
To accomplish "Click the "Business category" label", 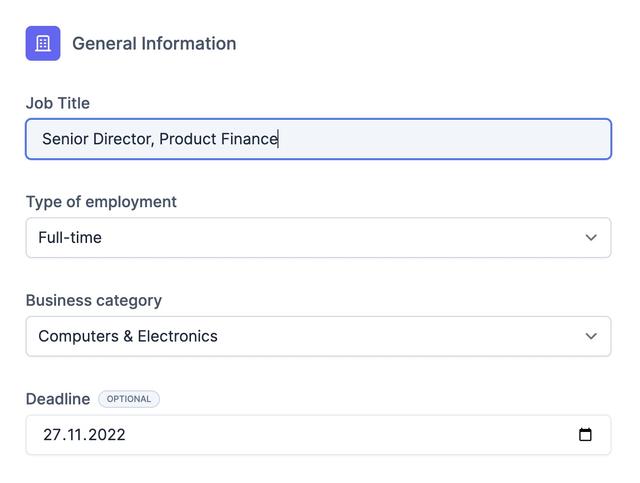I will [93, 300].
